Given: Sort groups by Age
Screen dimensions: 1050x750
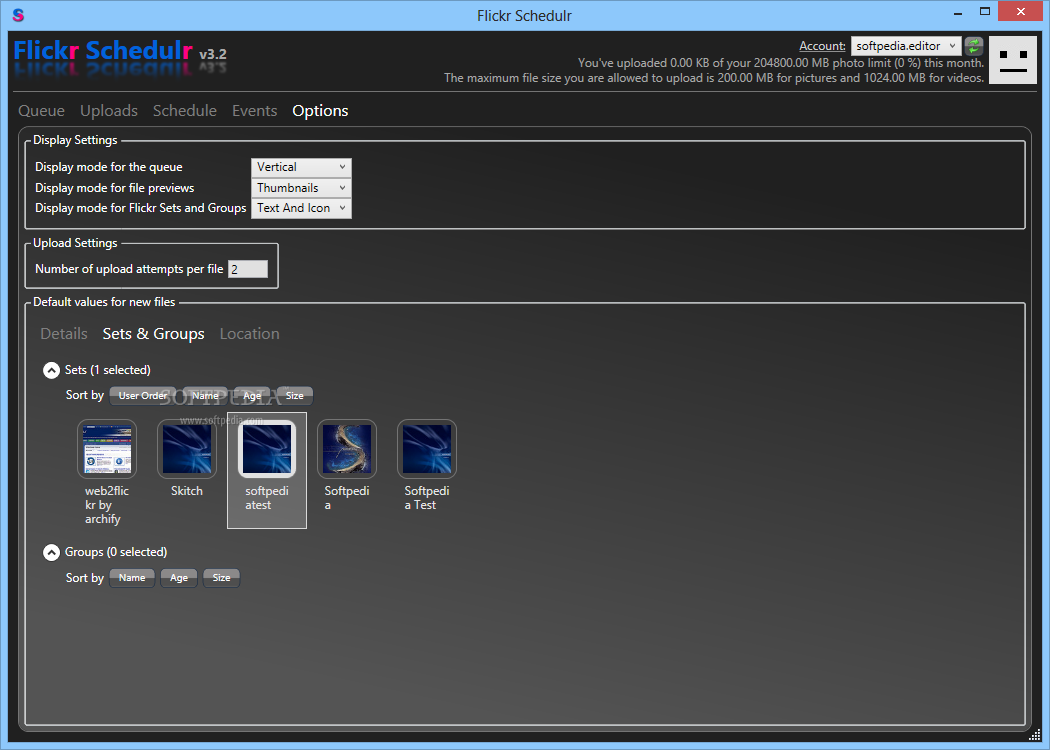Looking at the screenshot, I should point(179,578).
